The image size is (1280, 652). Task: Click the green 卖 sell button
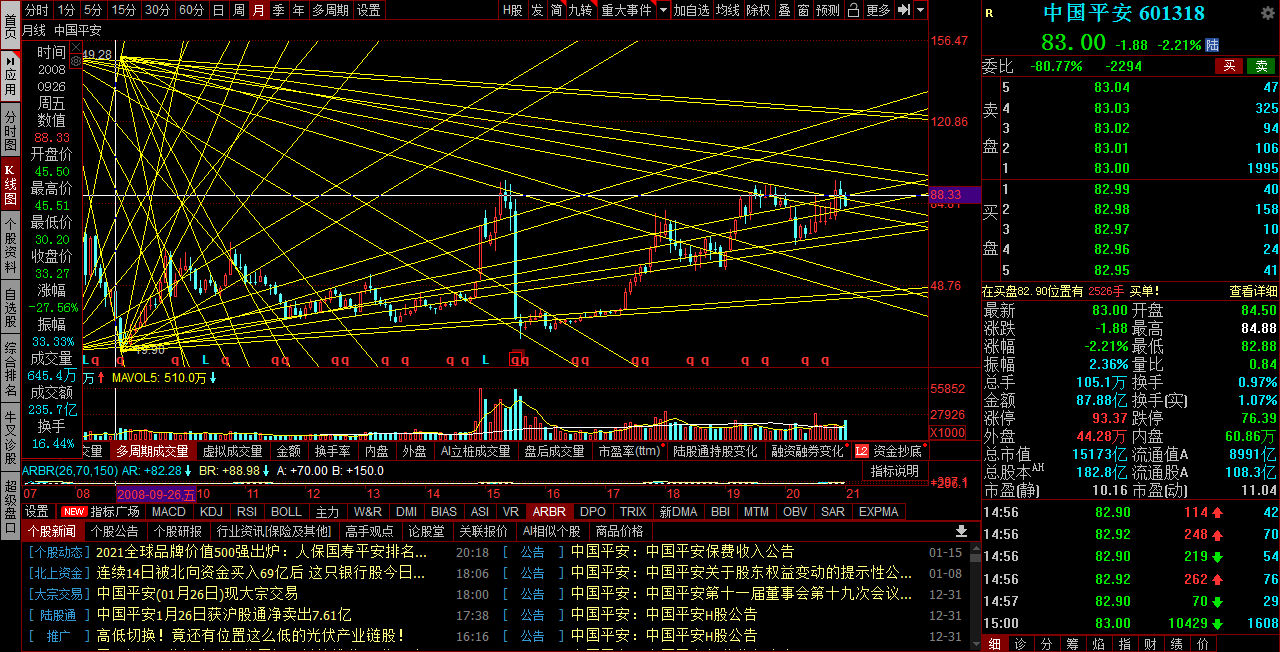tap(1261, 66)
